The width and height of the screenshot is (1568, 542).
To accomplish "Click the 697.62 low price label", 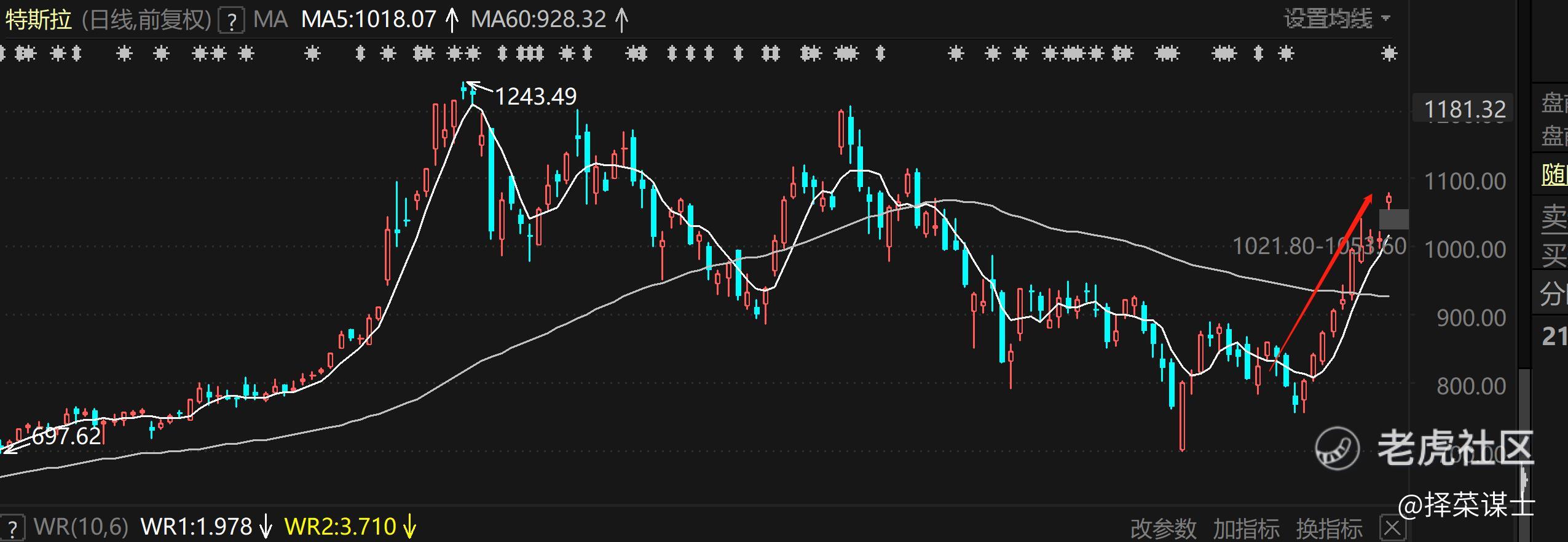I will point(66,437).
